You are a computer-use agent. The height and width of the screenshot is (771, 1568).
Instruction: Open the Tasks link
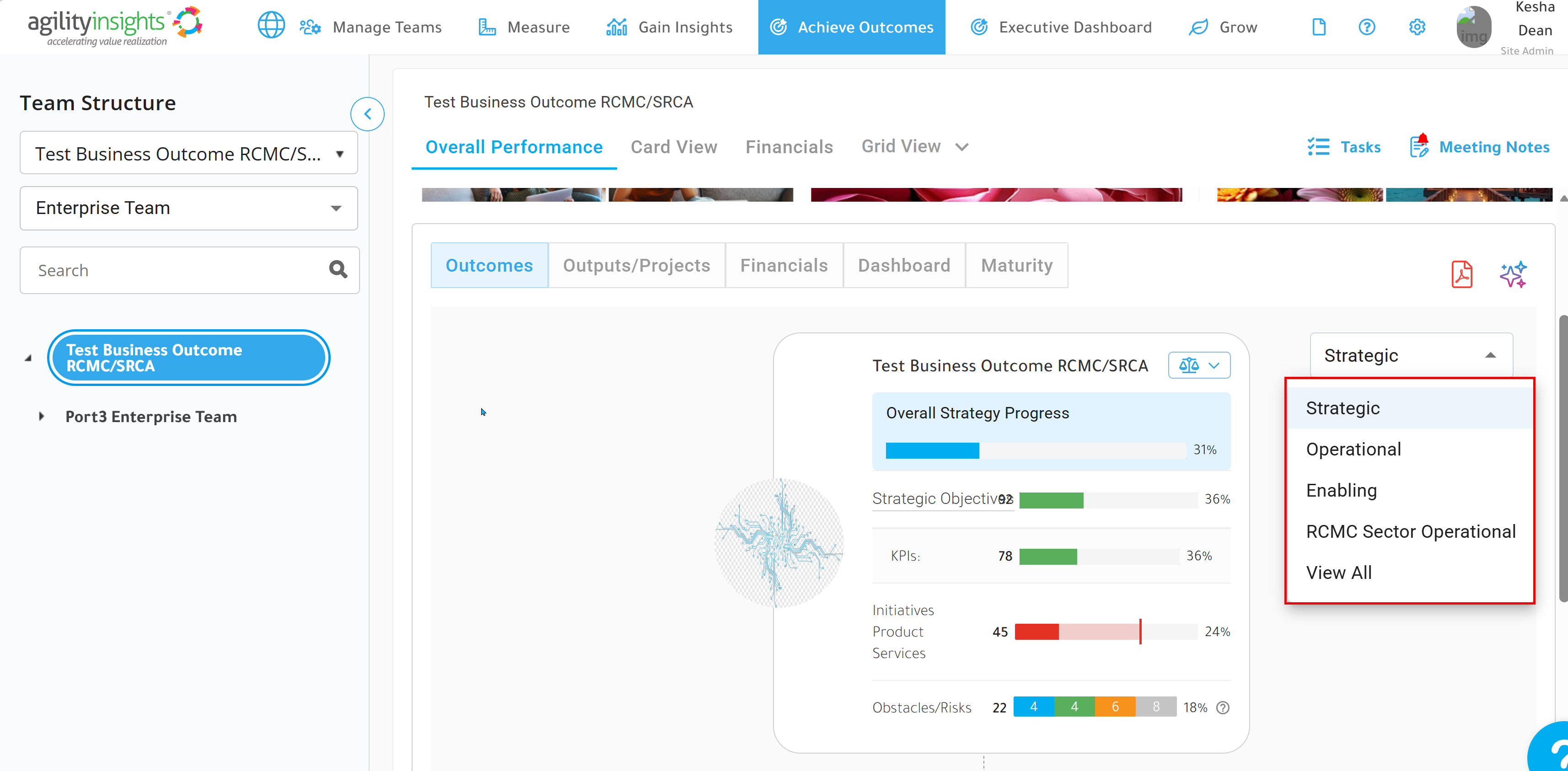[x=1343, y=147]
